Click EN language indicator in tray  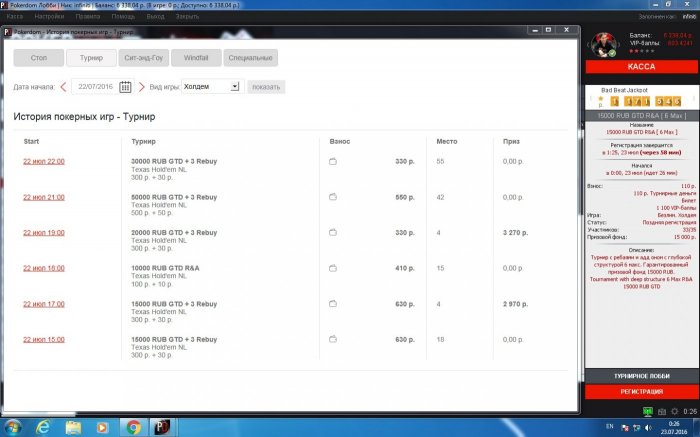[x=610, y=427]
